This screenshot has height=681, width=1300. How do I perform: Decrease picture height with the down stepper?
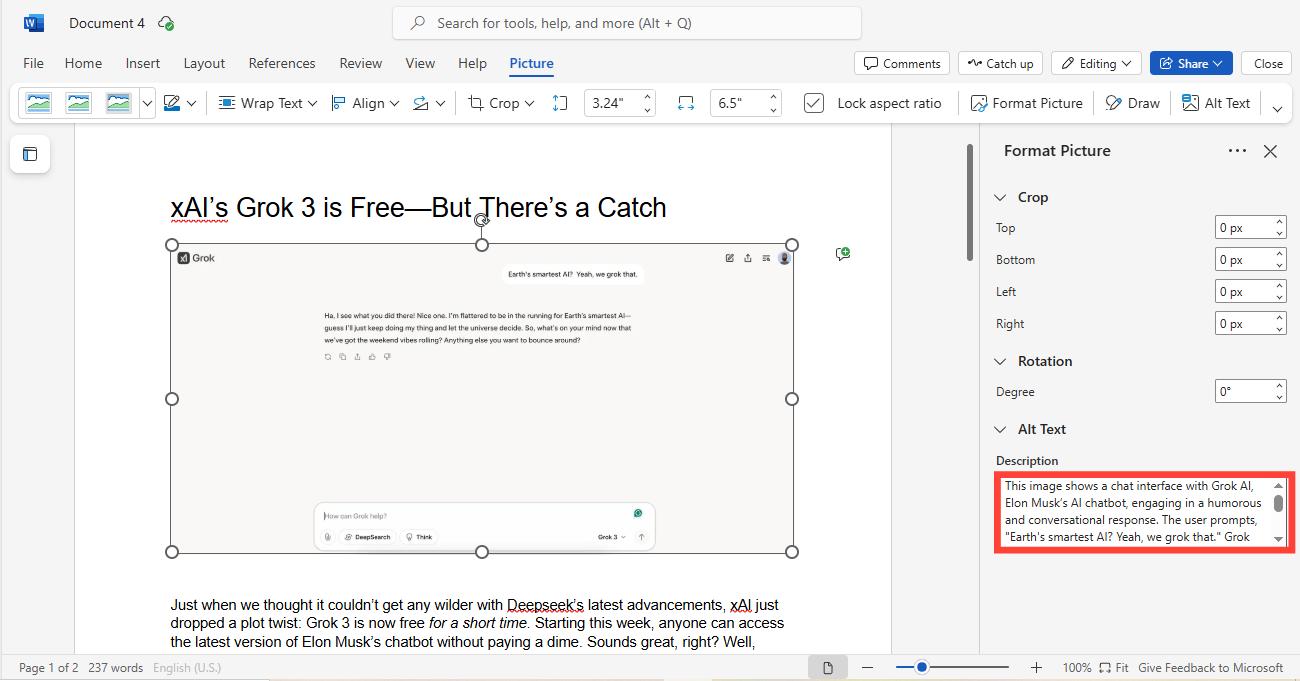point(648,110)
